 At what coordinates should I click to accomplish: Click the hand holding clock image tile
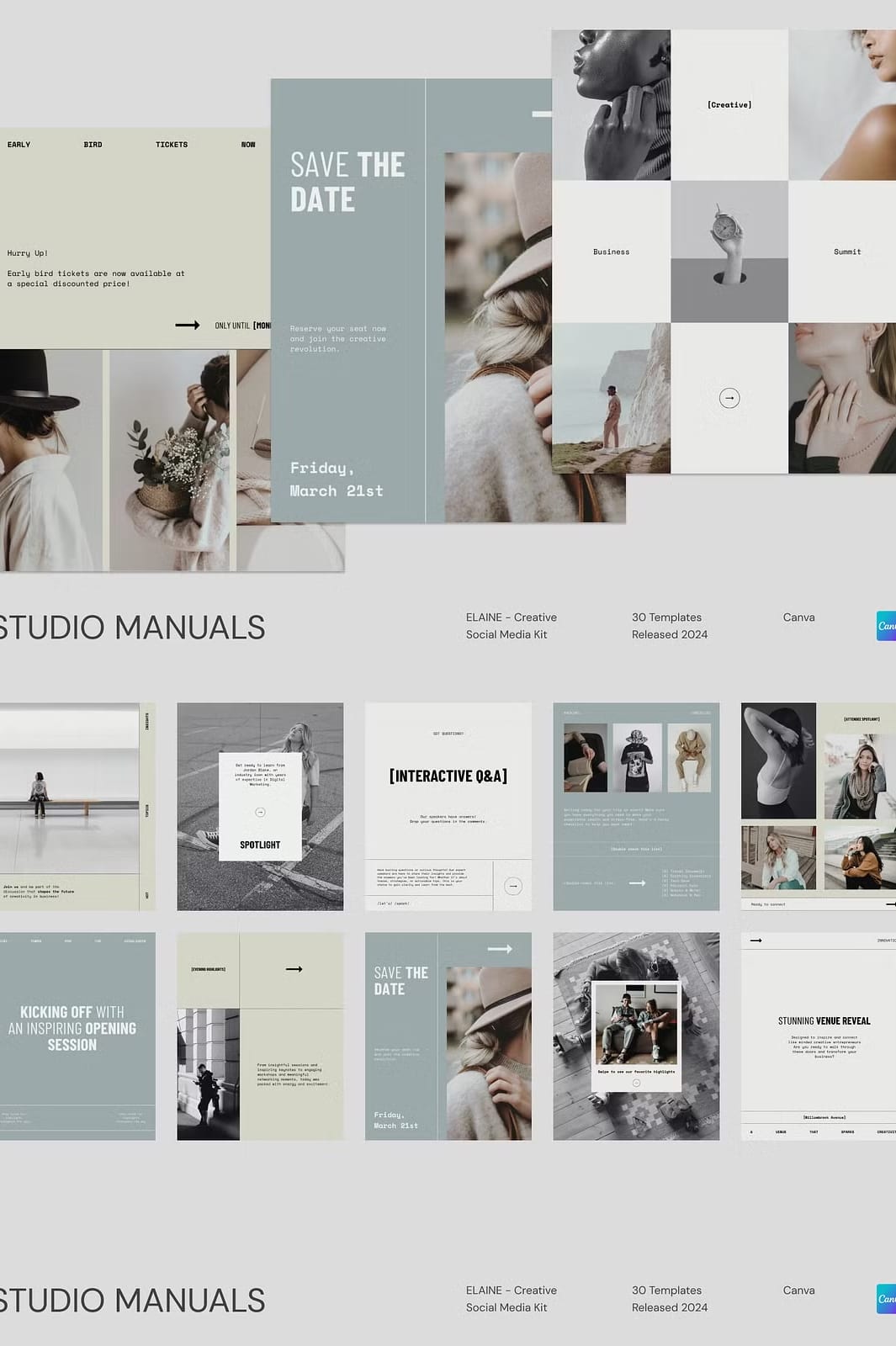(x=729, y=251)
